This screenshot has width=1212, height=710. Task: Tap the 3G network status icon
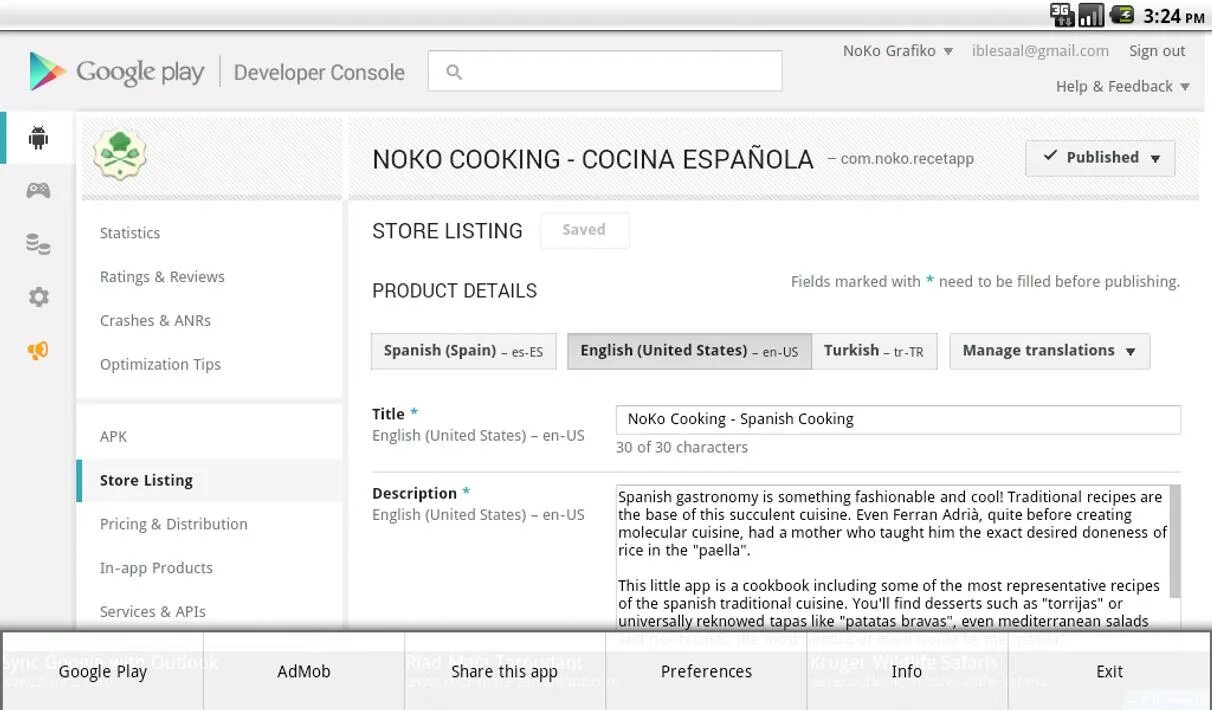tap(1062, 15)
